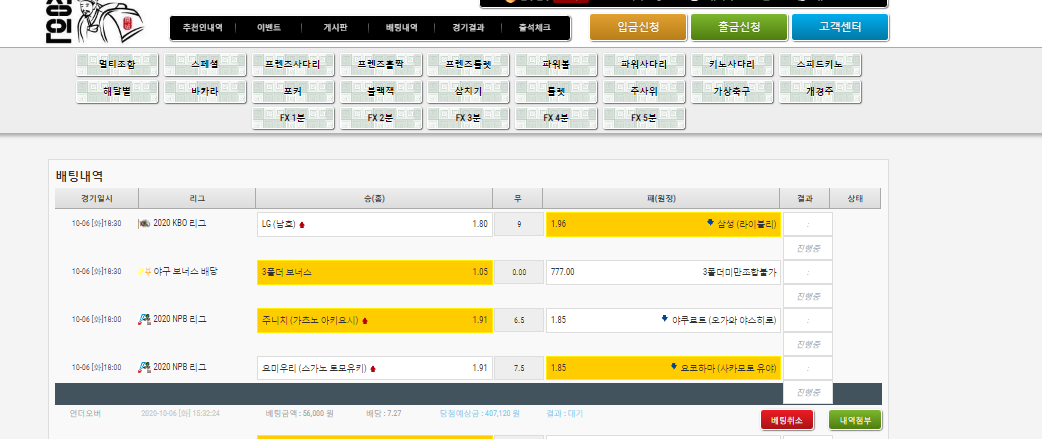This screenshot has height=439, width=1042.
Task: Click the NPB league icon in 주니치 row
Action: (x=144, y=320)
